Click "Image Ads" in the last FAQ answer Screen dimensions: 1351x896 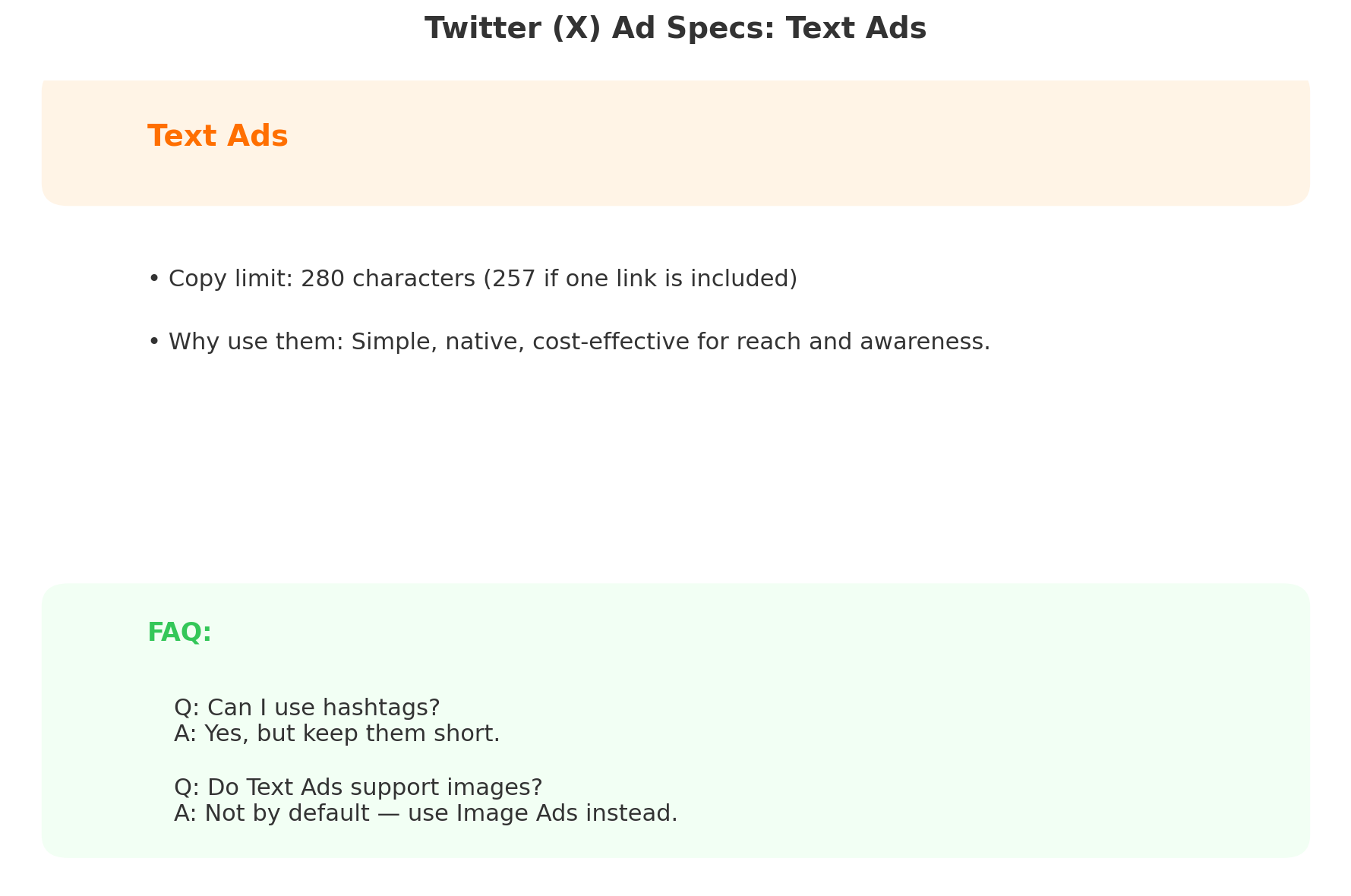[x=513, y=814]
